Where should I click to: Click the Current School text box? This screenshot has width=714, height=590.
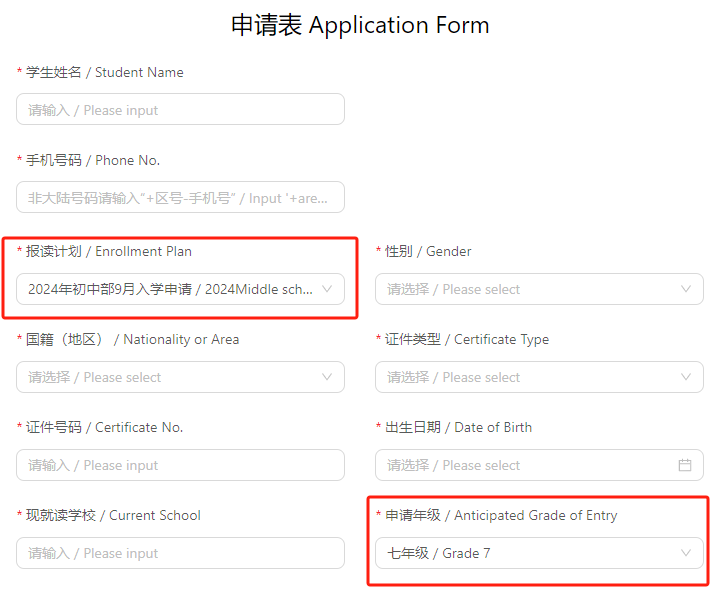tap(180, 553)
